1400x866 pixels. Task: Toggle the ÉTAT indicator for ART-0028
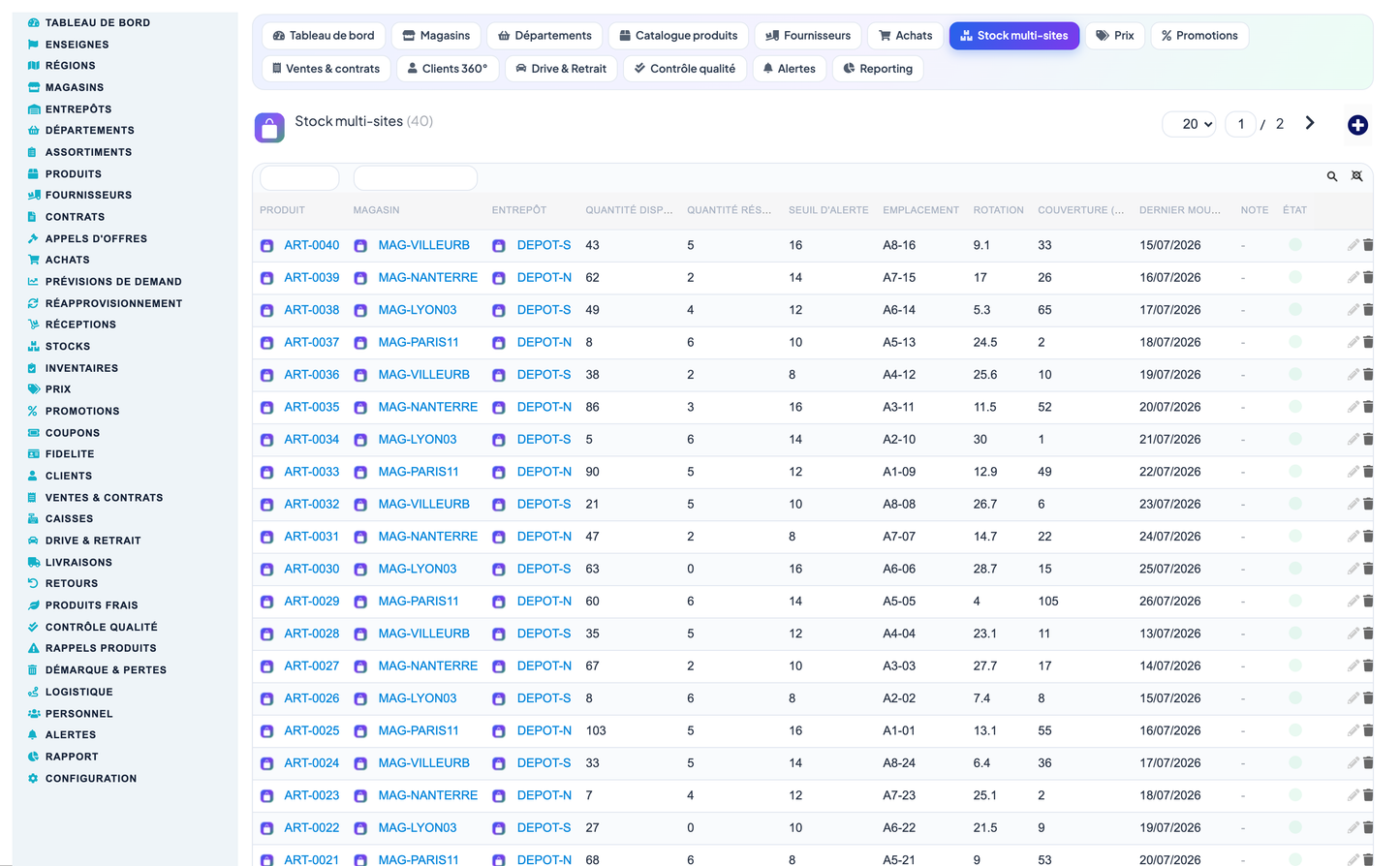pyautogui.click(x=1294, y=634)
